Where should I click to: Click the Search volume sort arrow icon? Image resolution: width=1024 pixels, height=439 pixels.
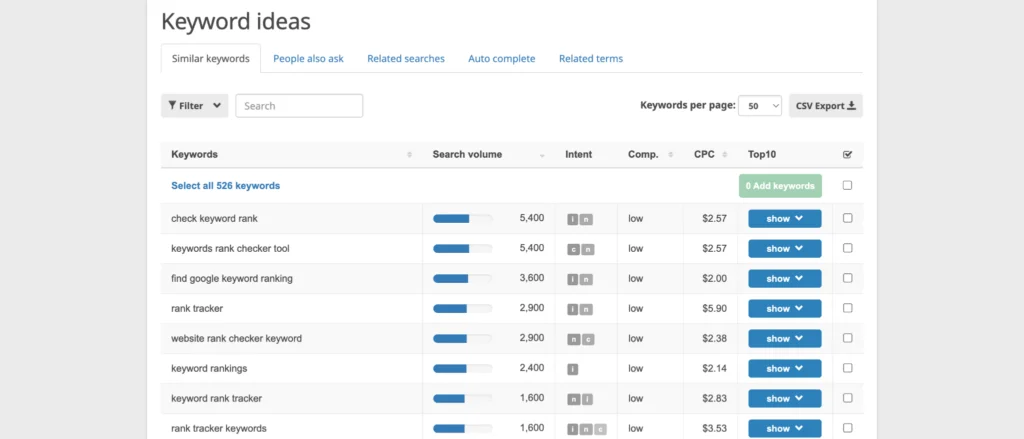click(542, 155)
